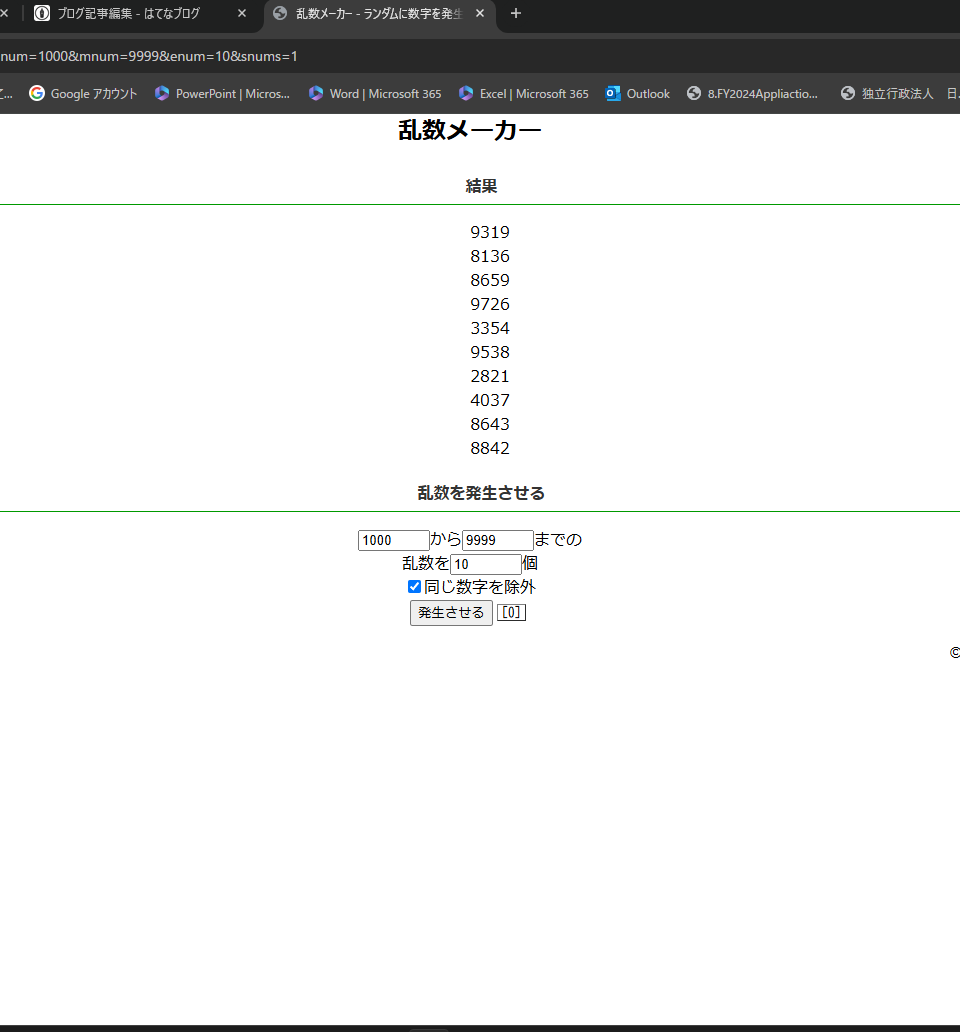
Task: Click result number 3354
Action: click(490, 328)
